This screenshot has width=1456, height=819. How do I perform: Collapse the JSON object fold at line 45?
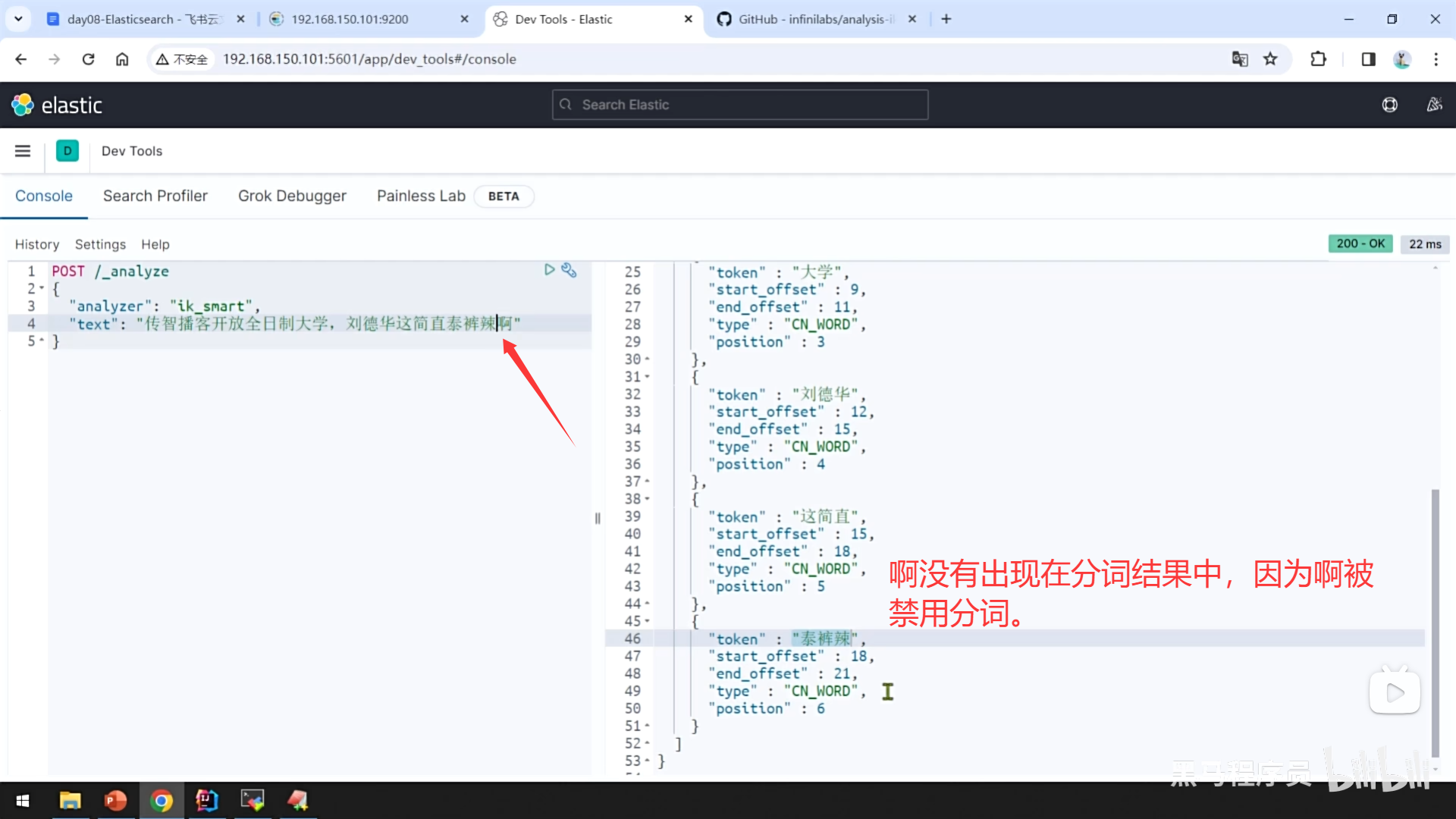[x=647, y=621]
